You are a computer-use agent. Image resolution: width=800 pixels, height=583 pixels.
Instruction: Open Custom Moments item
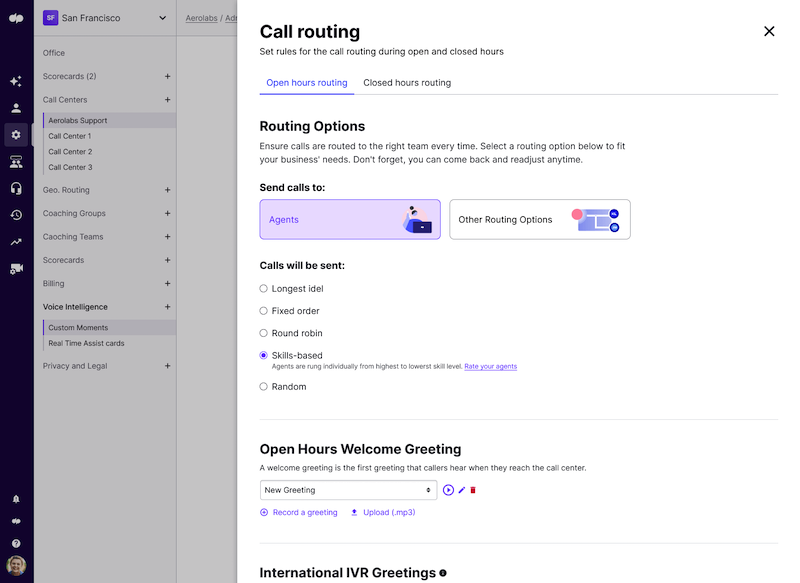(110, 327)
